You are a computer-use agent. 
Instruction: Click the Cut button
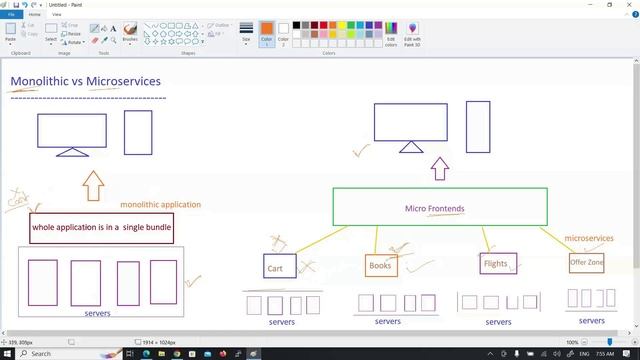(x=28, y=25)
